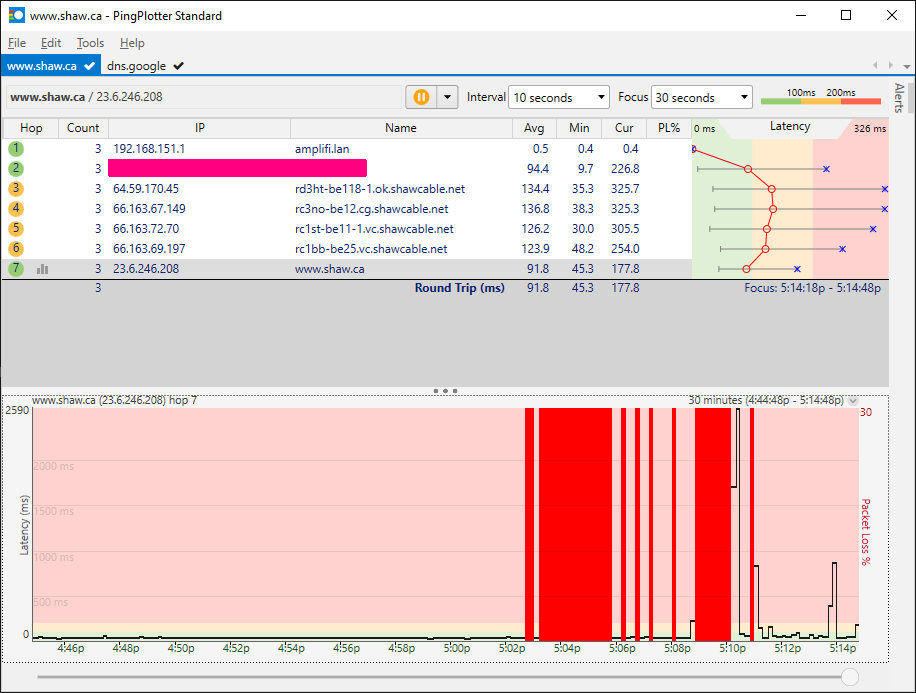Click the PL% column header
The image size is (916, 693).
click(x=669, y=128)
